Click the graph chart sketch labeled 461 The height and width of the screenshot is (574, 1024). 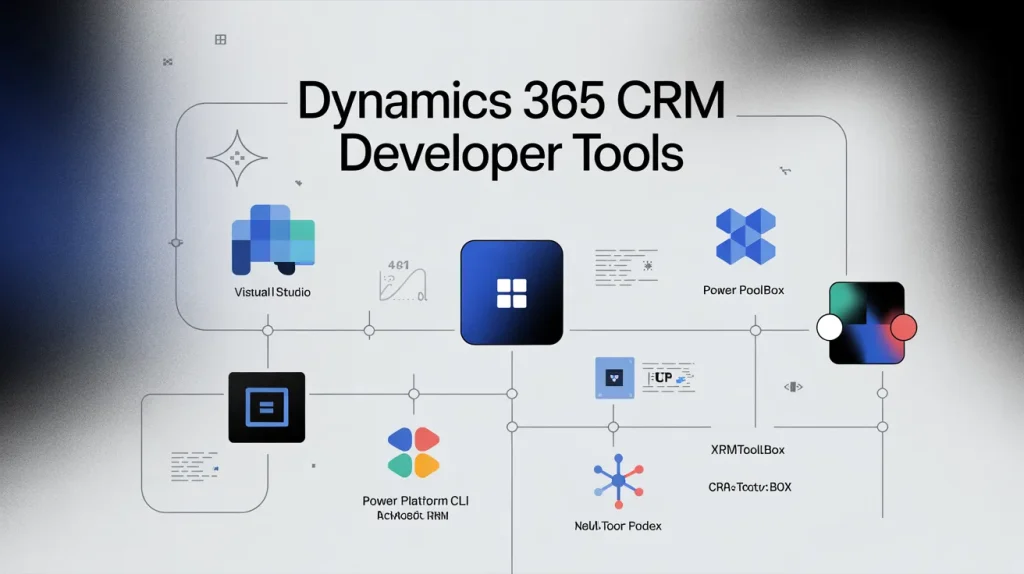tap(403, 281)
